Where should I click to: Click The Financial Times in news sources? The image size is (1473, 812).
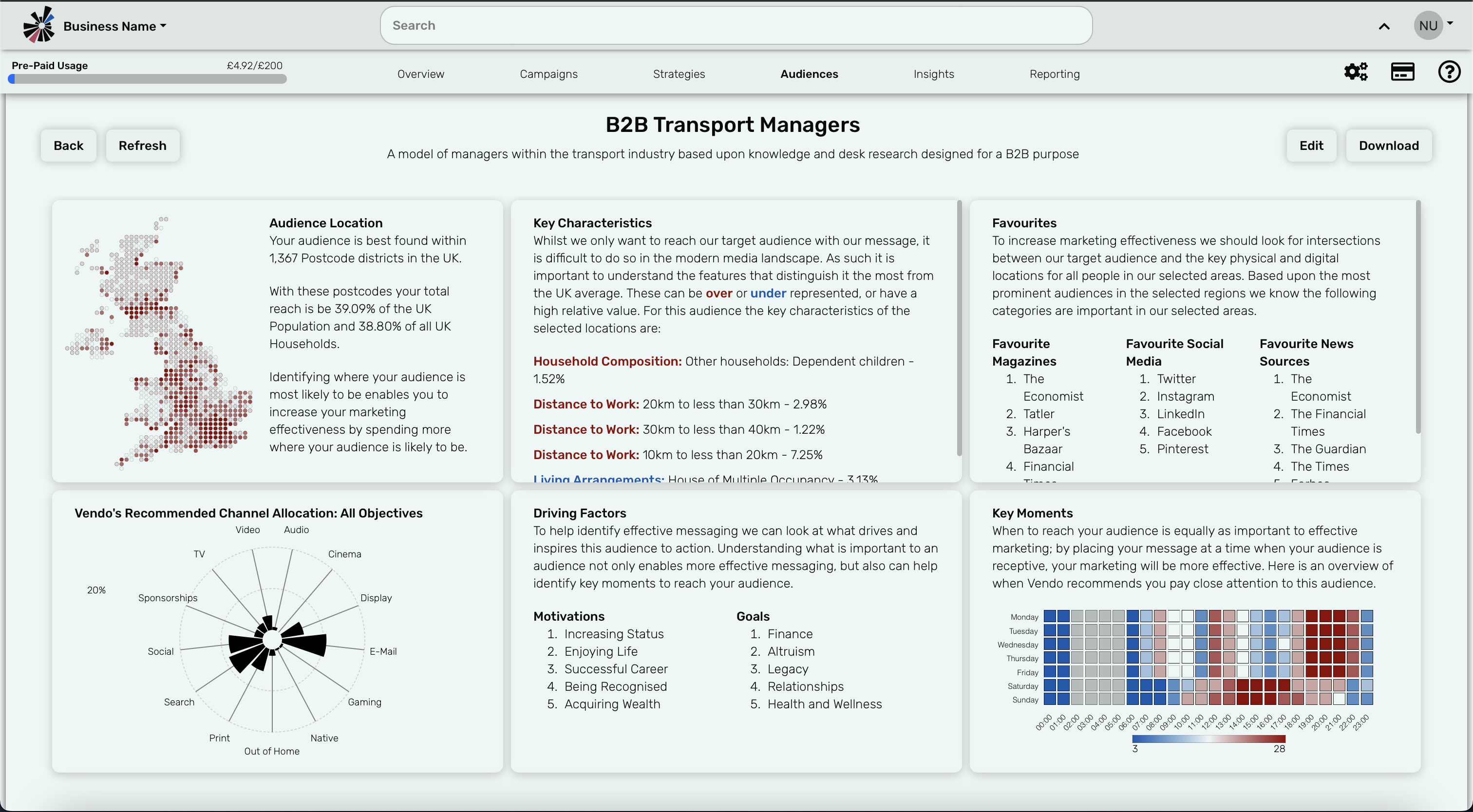click(1328, 422)
